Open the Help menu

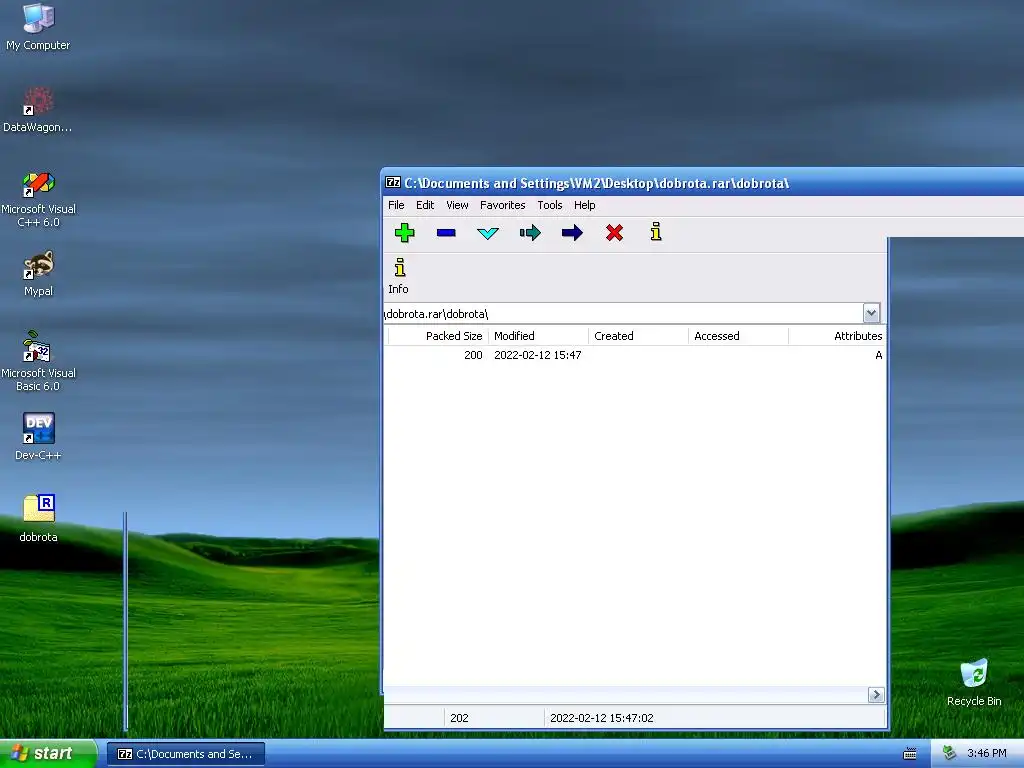(x=584, y=205)
